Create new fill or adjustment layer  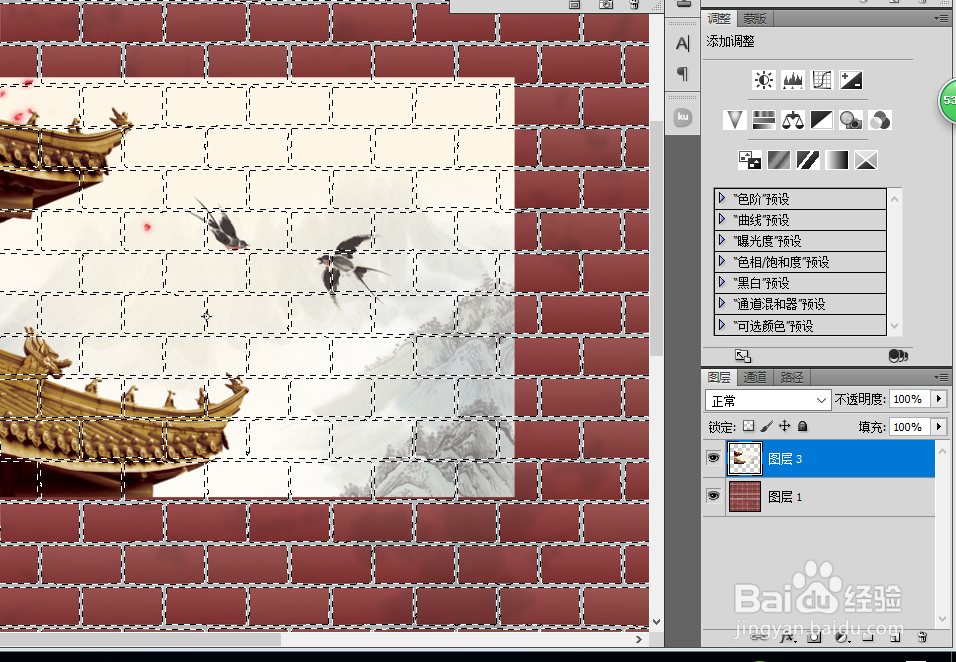(842, 638)
